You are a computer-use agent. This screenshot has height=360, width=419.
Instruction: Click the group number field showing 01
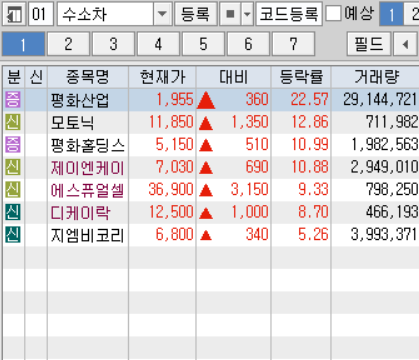pyautogui.click(x=40, y=14)
